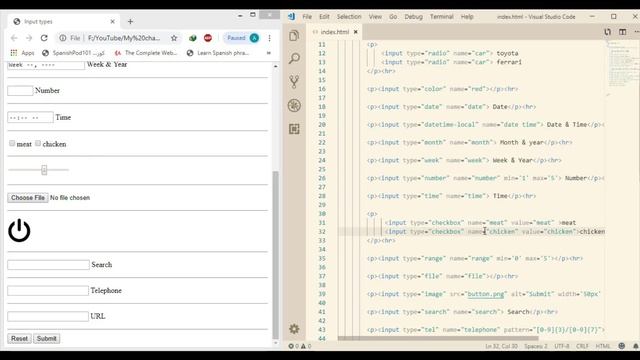The height and width of the screenshot is (360, 640).
Task: Open the Manage gear in VS Code
Action: click(294, 329)
